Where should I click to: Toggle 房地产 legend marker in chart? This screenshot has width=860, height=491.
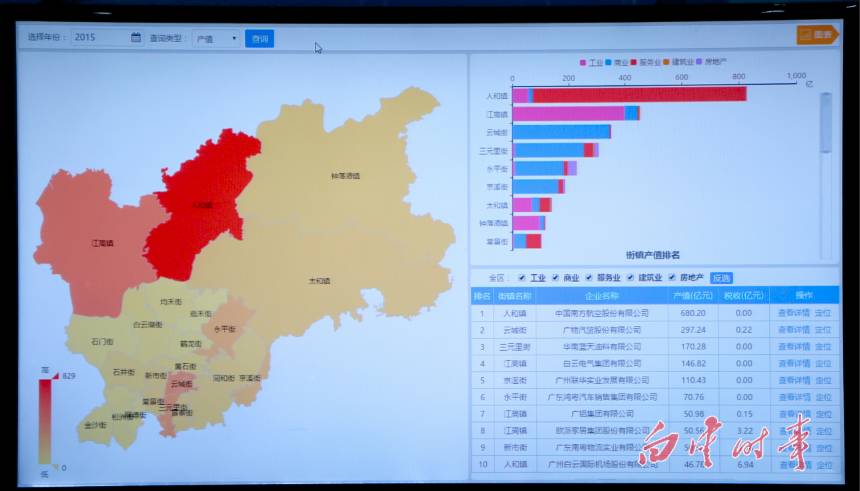coord(699,62)
